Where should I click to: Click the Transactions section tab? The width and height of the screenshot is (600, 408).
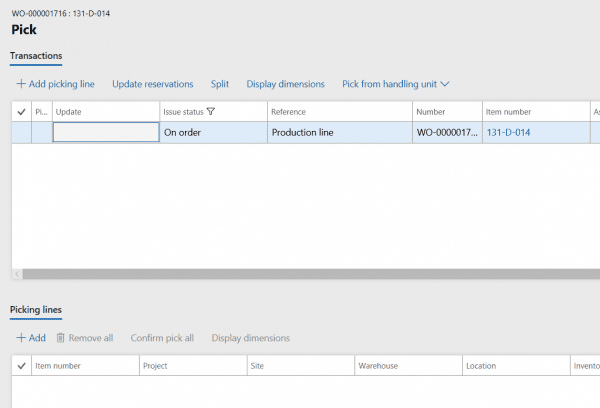pos(36,57)
